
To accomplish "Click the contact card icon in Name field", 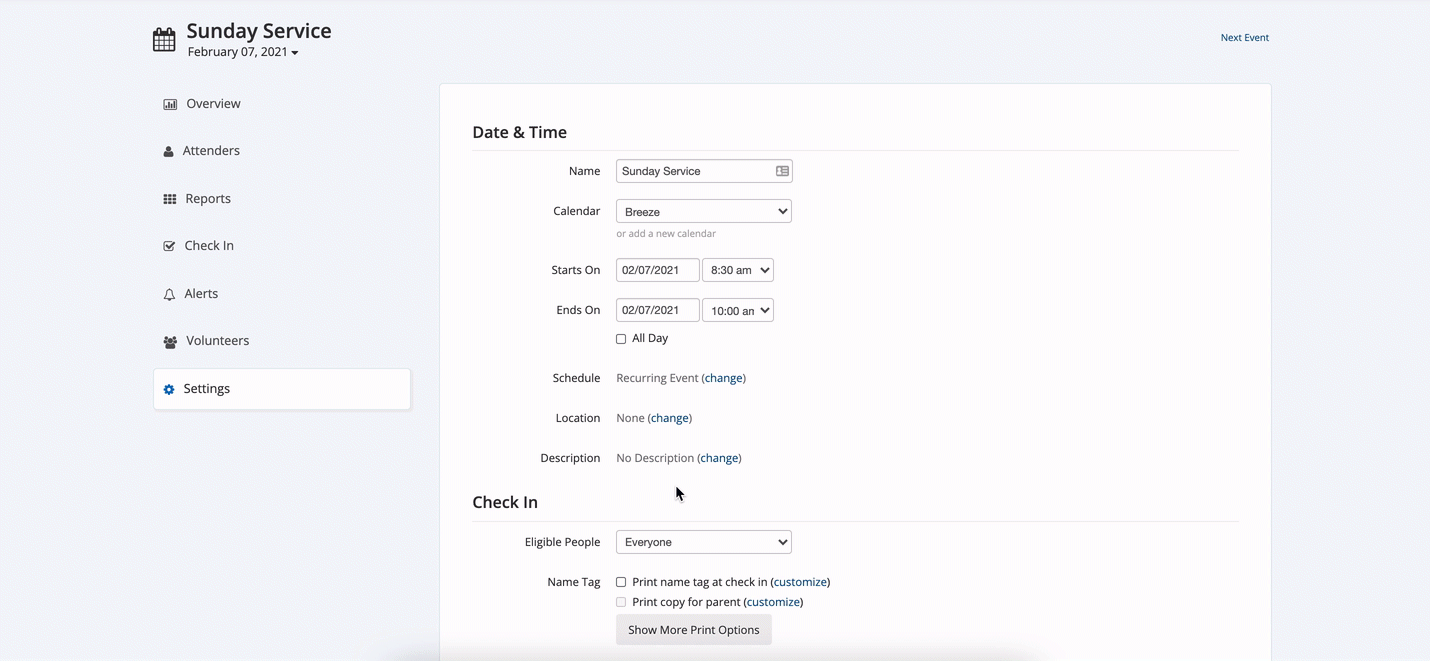I will point(782,171).
